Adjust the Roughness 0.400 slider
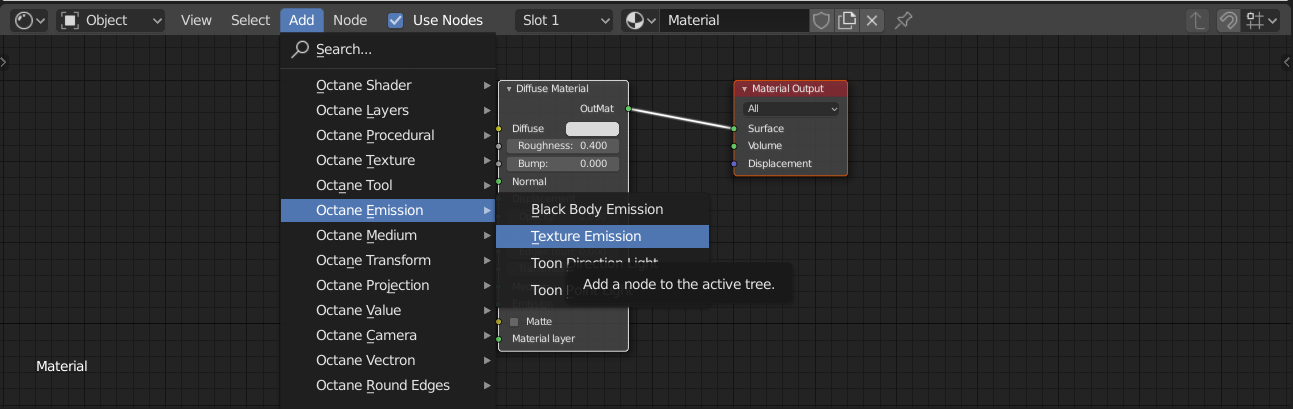Viewport: 1293px width, 409px height. [563, 146]
